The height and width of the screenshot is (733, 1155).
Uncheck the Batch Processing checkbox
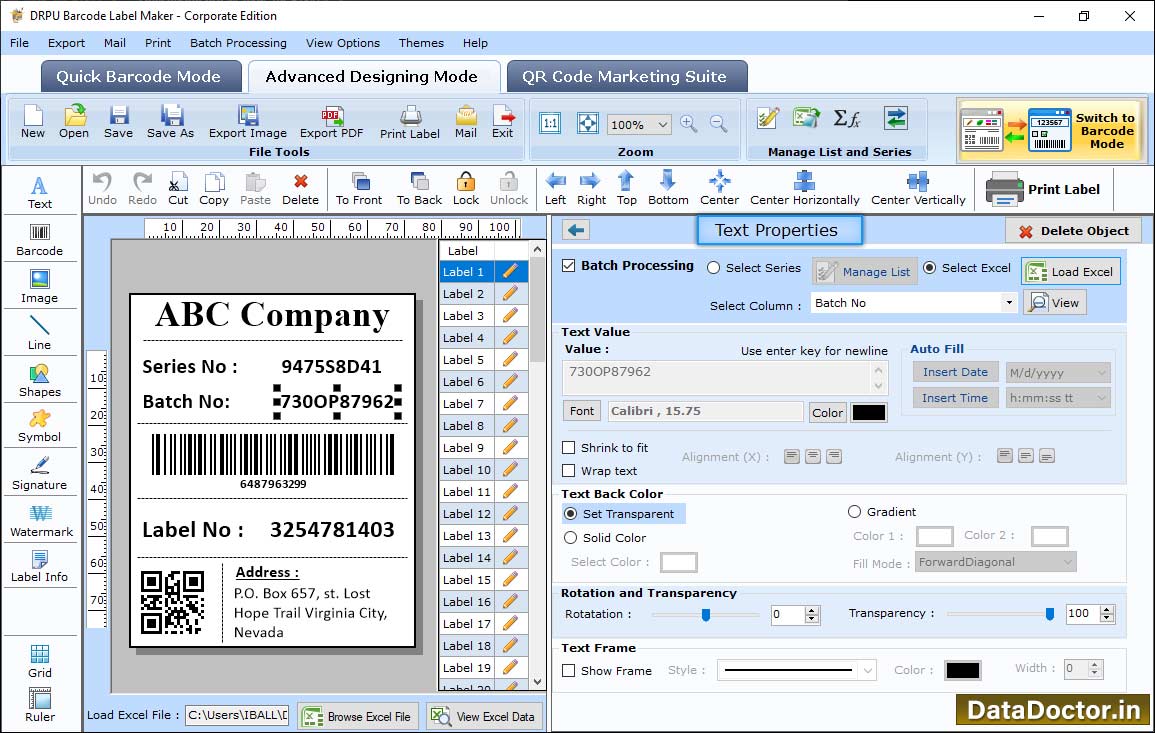click(x=569, y=265)
